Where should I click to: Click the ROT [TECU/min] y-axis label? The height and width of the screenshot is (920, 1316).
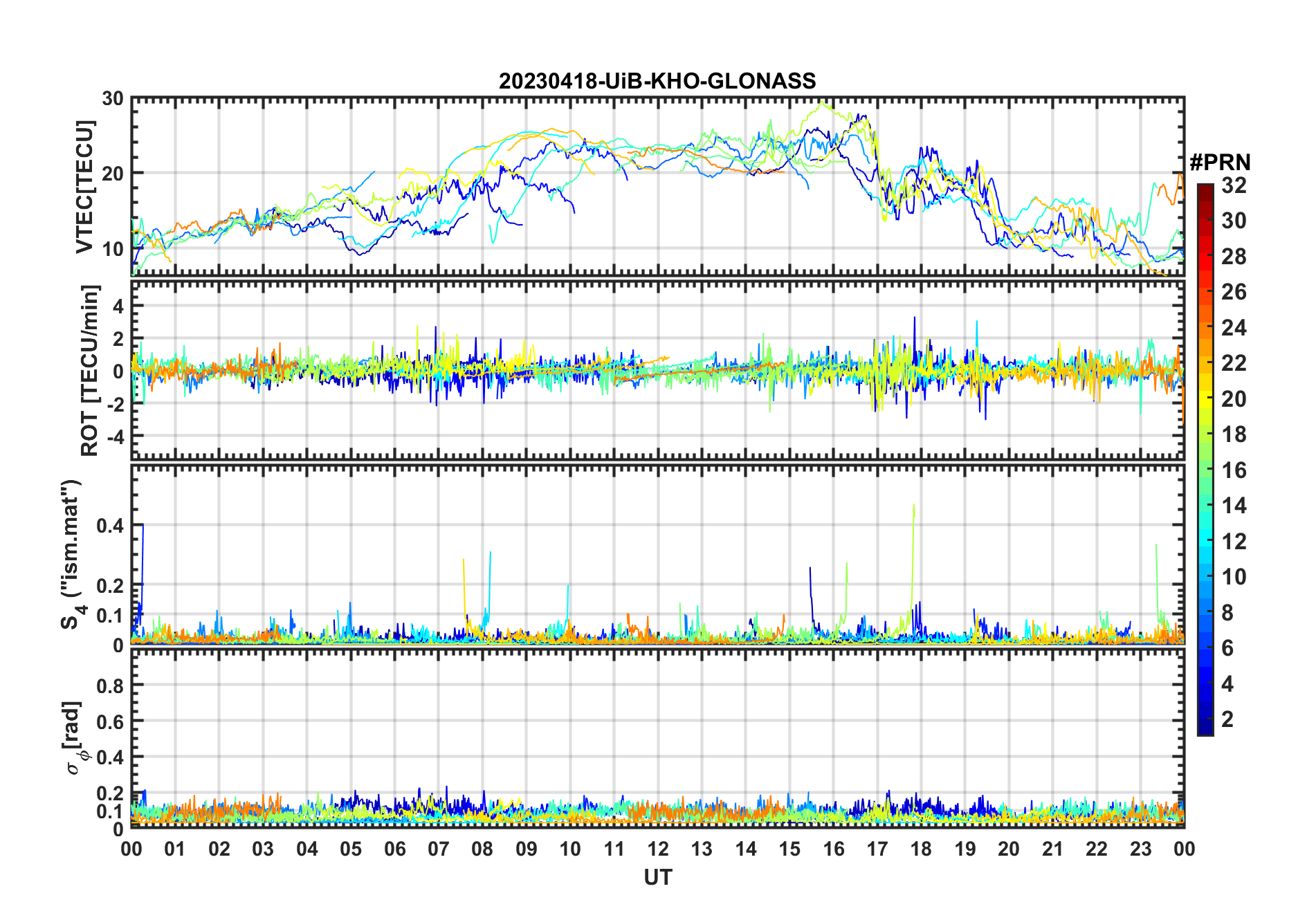click(x=90, y=370)
